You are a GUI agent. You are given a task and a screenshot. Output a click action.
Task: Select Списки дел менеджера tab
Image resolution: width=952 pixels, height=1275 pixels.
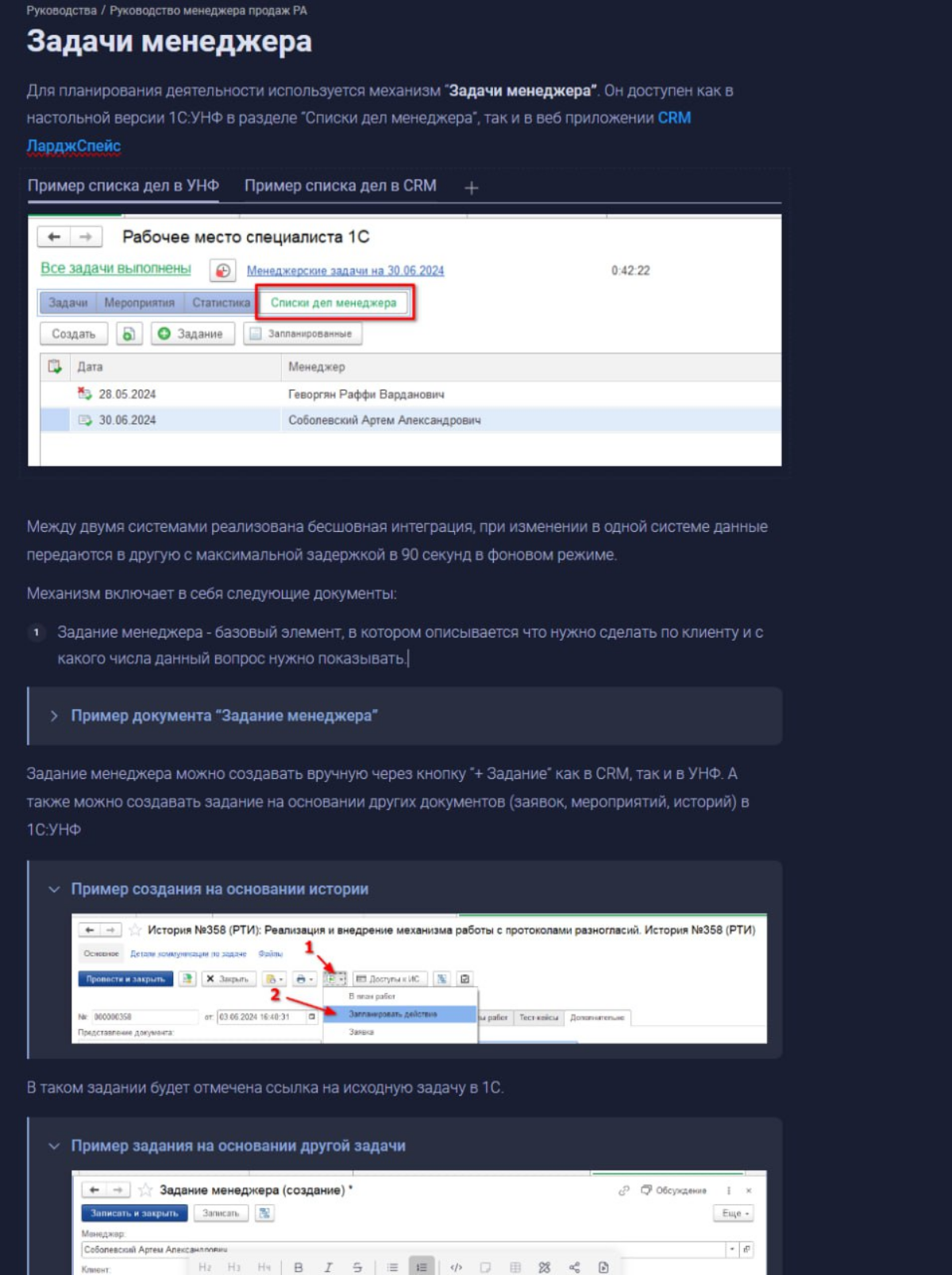333,302
